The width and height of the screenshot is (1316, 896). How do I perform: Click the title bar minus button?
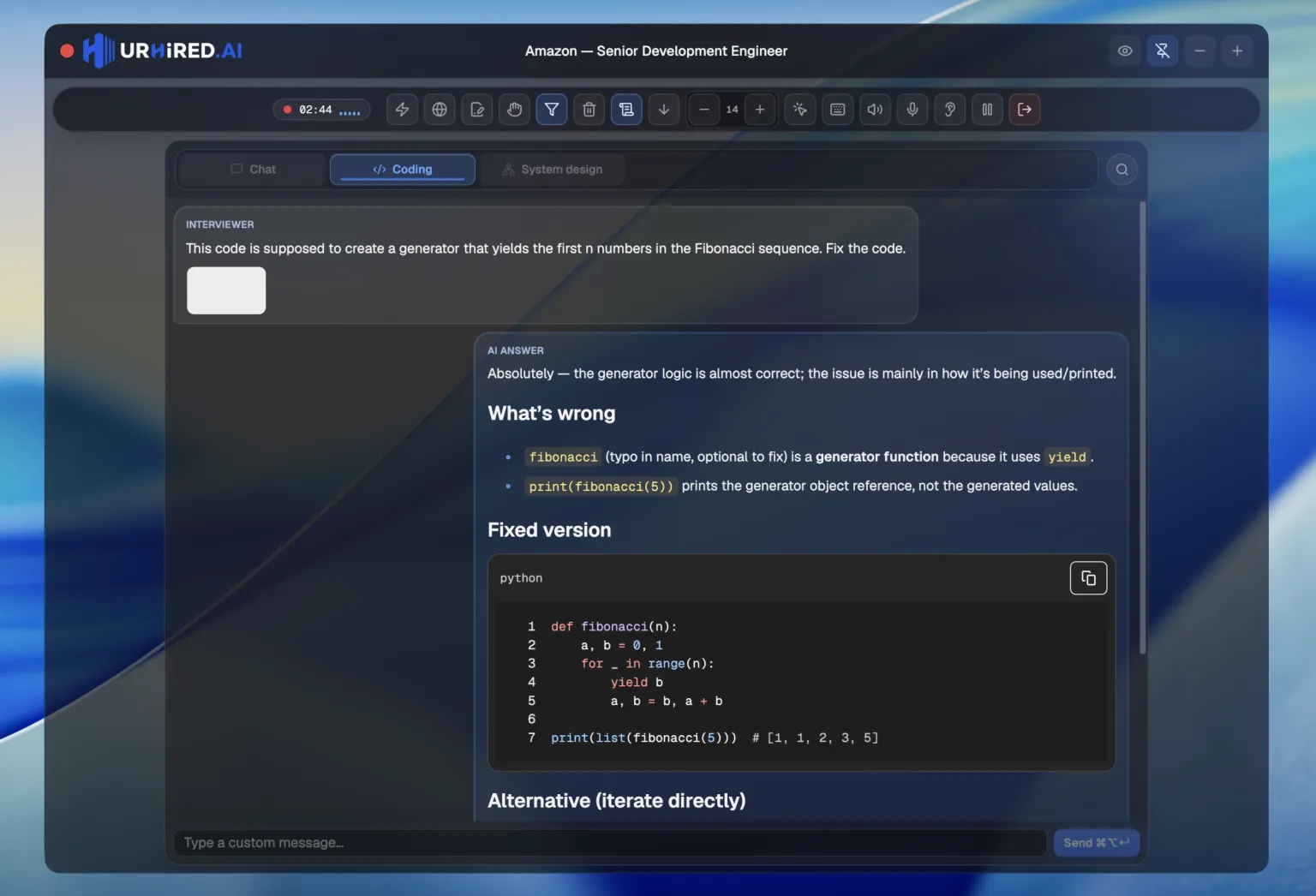point(1200,51)
